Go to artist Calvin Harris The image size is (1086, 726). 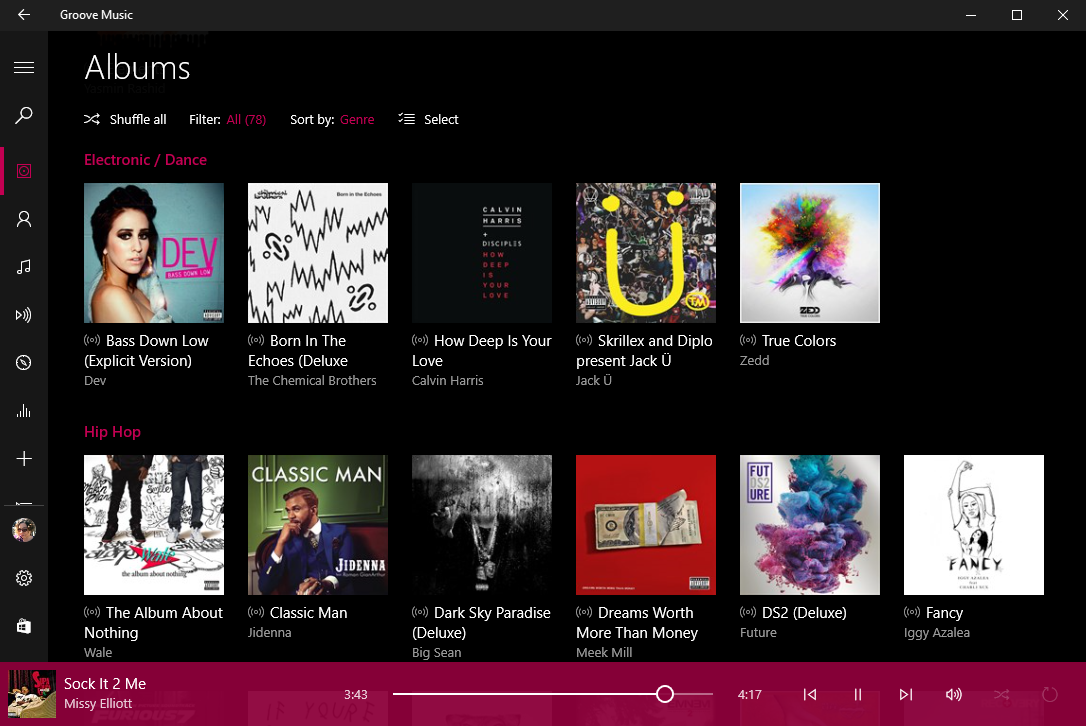coord(447,380)
